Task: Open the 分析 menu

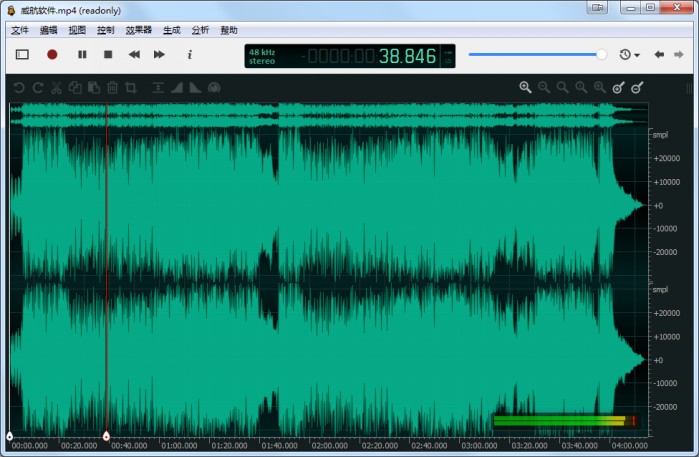Action: pos(200,30)
